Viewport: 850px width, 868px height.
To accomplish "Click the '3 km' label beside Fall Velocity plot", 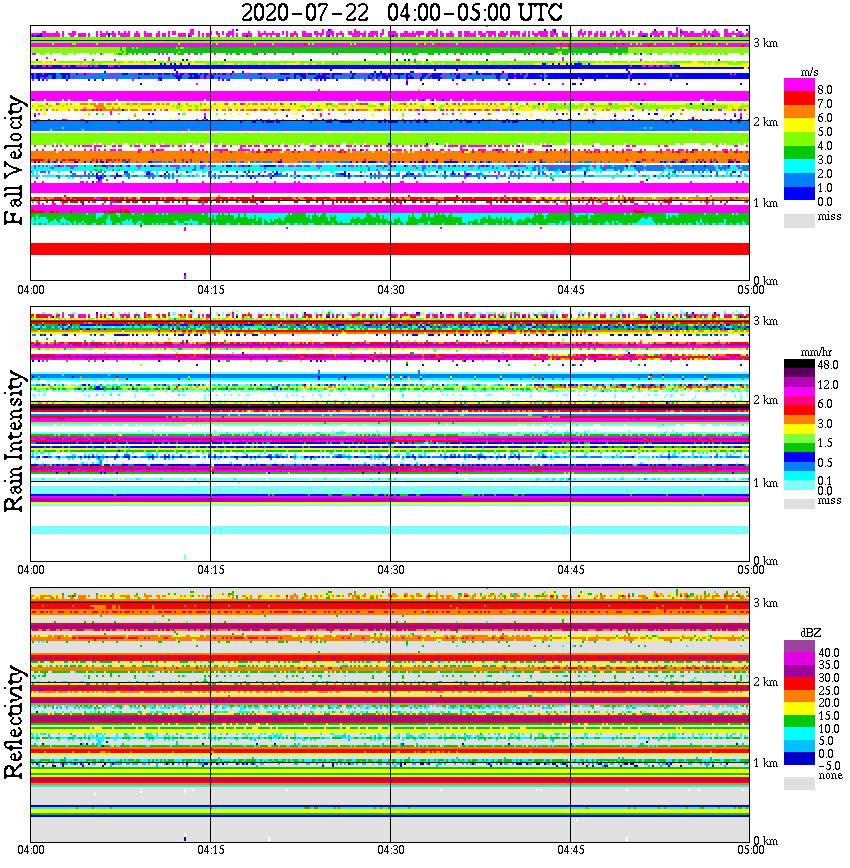I will pos(766,43).
